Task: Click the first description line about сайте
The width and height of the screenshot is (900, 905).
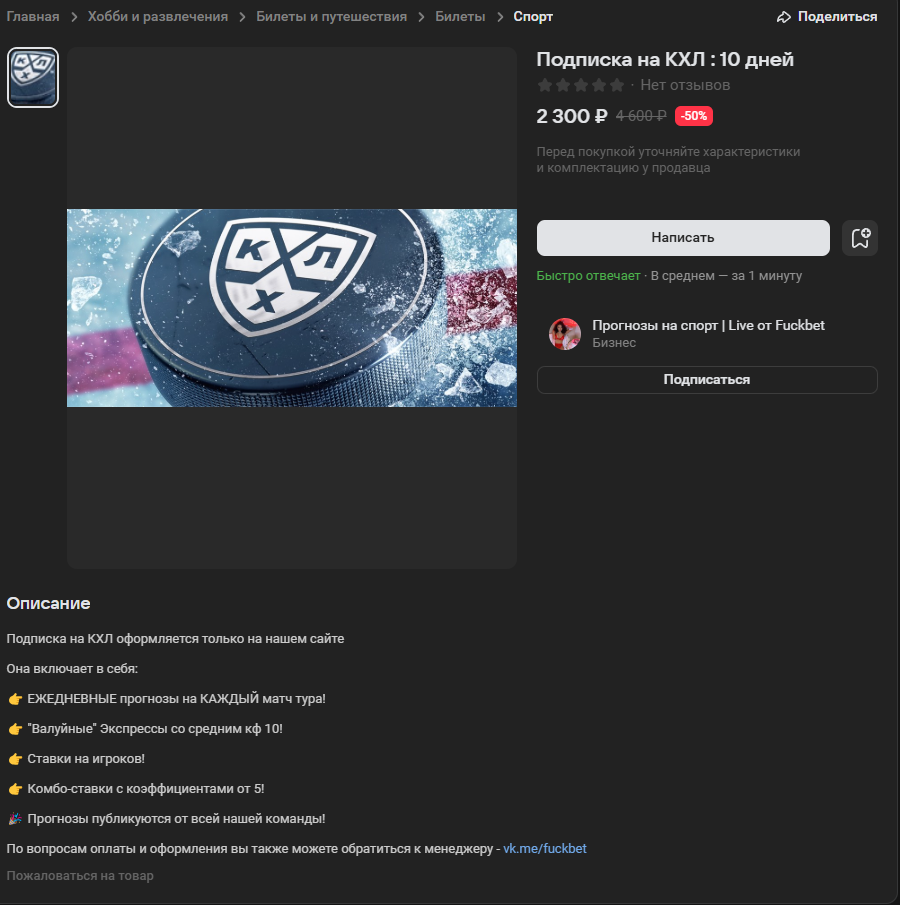Action: point(175,639)
